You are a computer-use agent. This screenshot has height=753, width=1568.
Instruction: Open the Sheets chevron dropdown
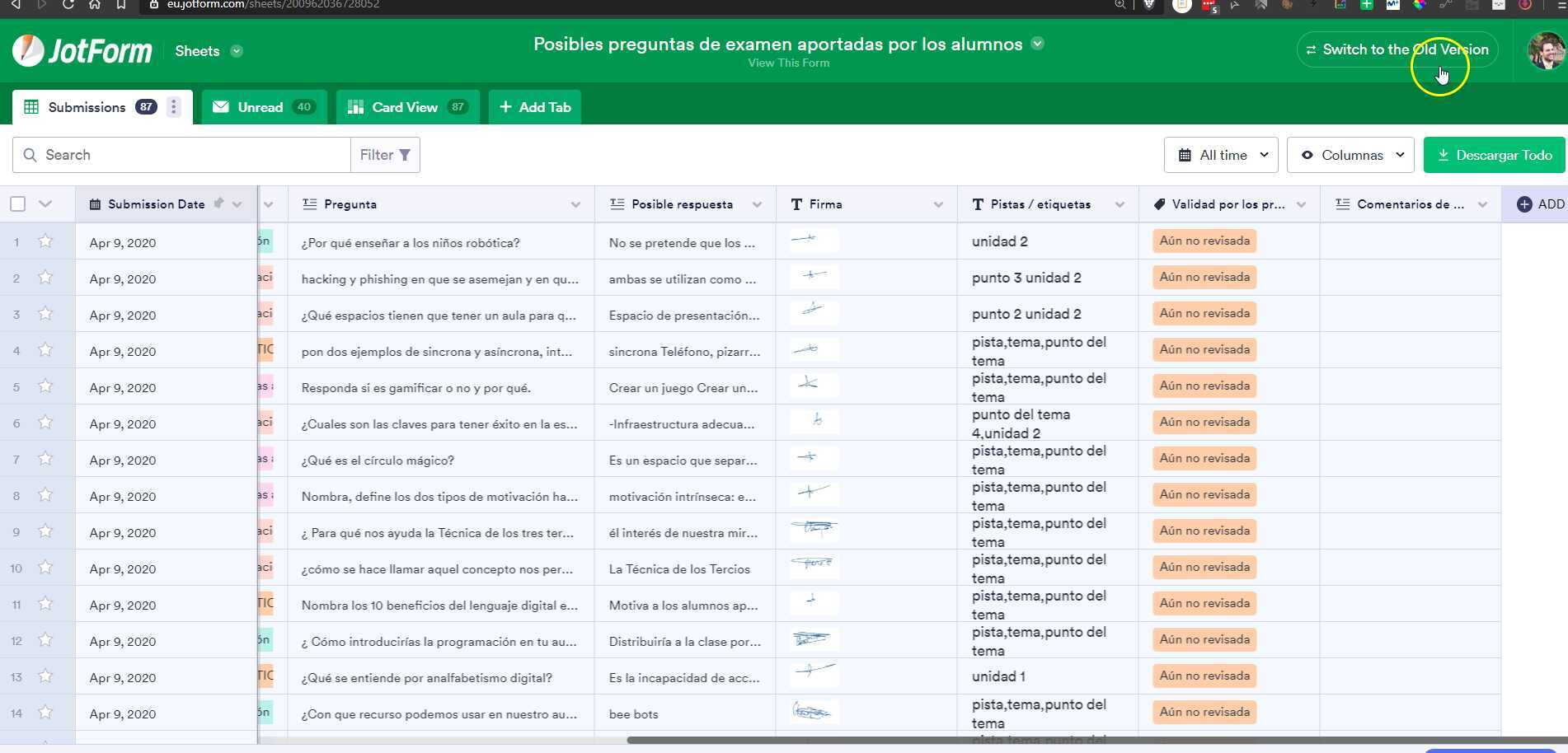[x=237, y=51]
